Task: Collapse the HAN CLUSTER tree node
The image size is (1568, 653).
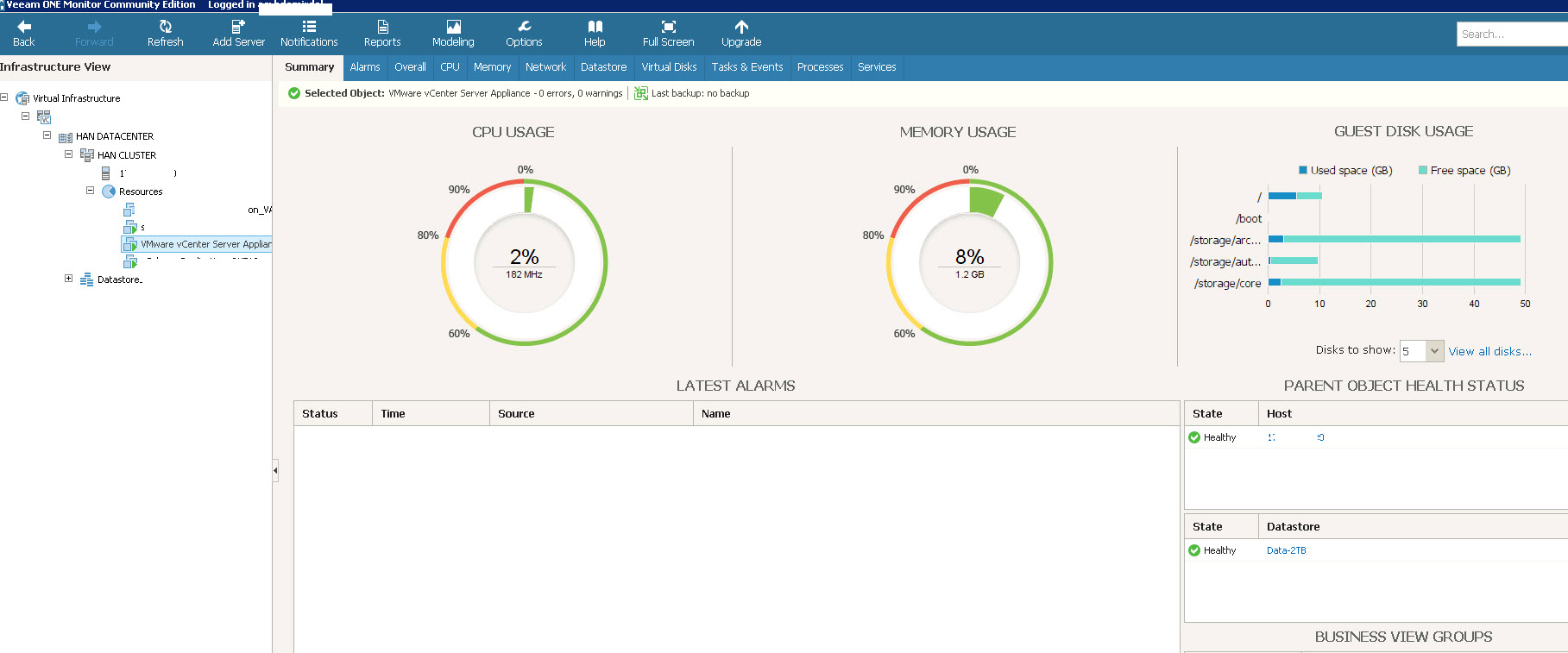Action: [69, 154]
